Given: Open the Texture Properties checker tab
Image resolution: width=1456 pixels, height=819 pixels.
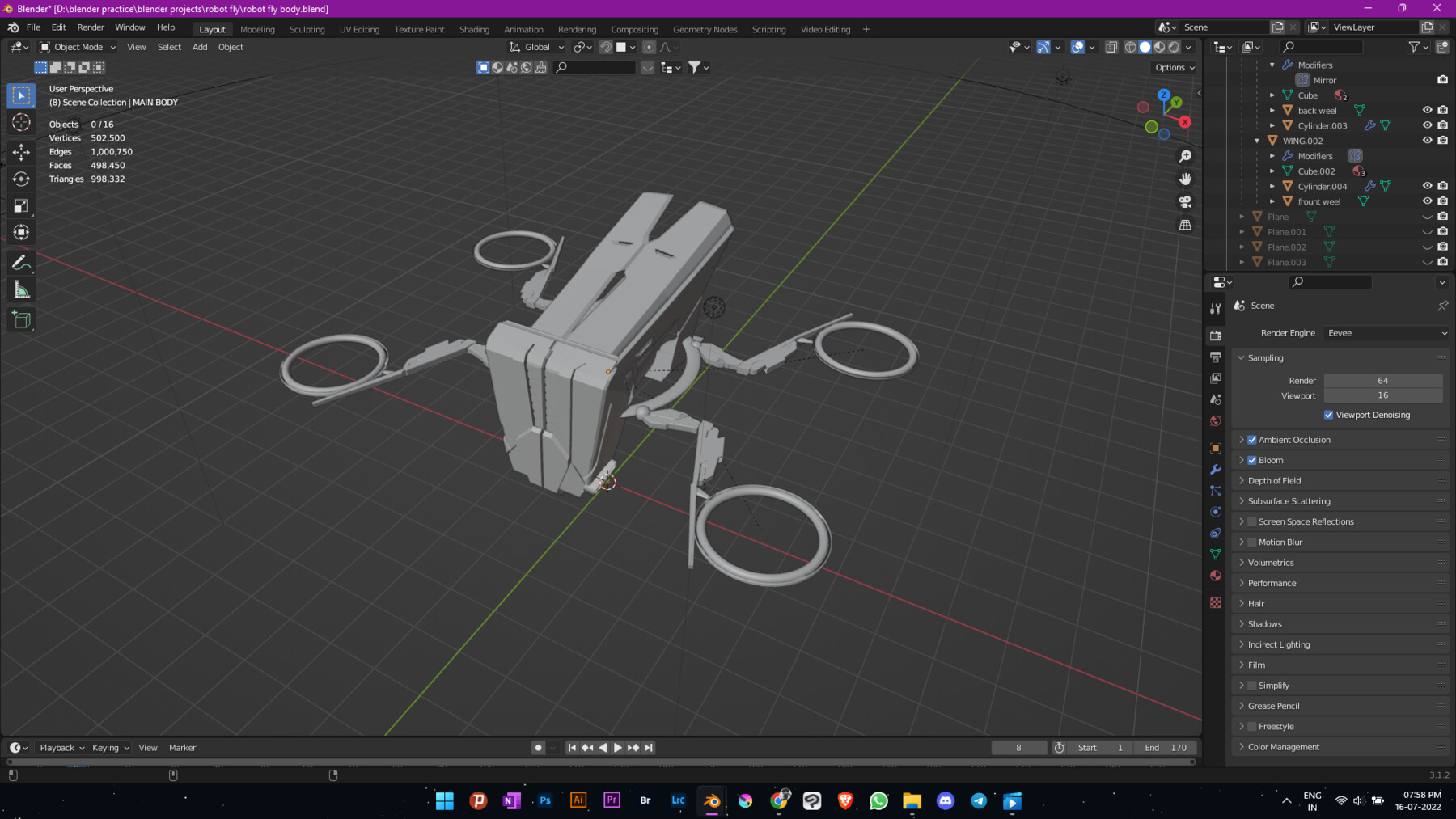Looking at the screenshot, I should [1215, 602].
